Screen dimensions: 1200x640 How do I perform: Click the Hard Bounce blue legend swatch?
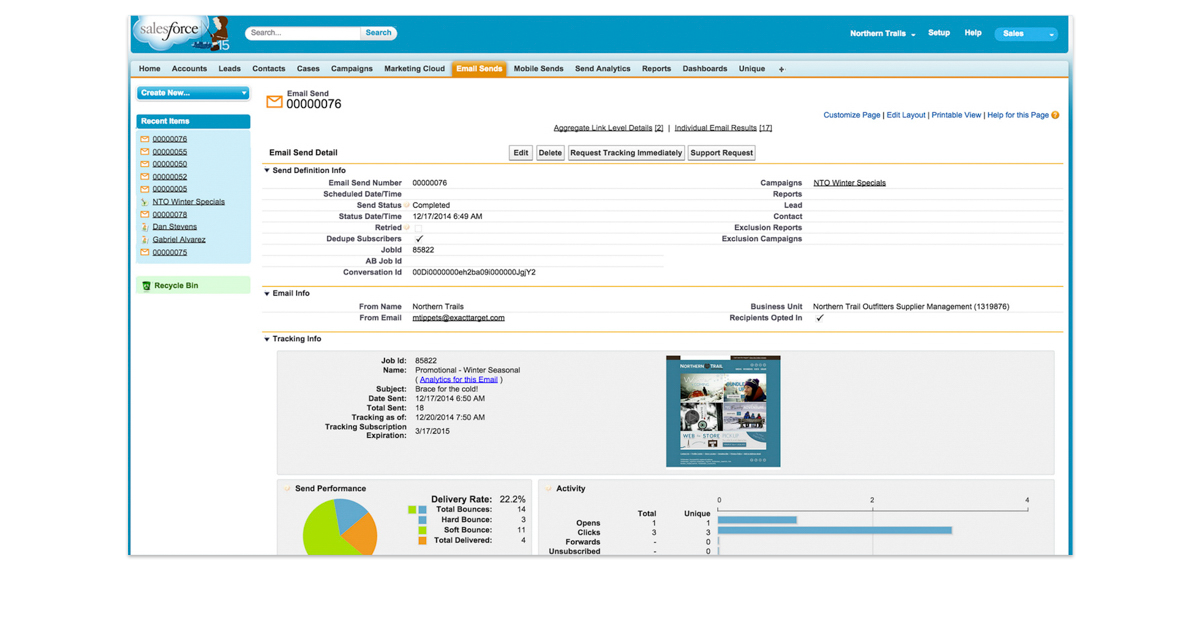point(423,520)
